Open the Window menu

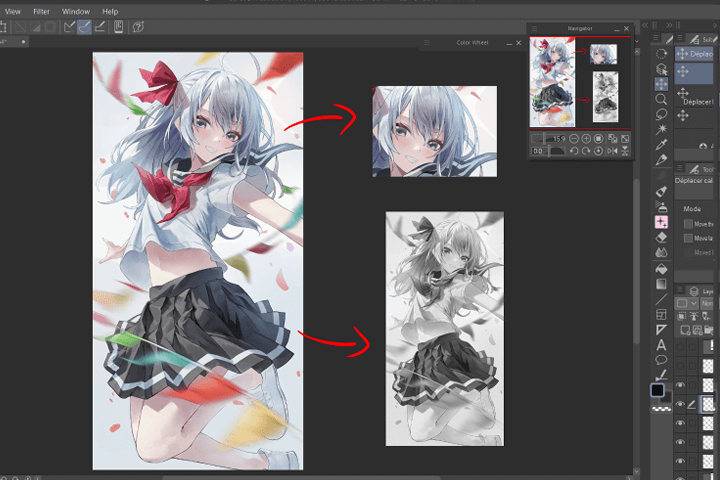(x=76, y=11)
